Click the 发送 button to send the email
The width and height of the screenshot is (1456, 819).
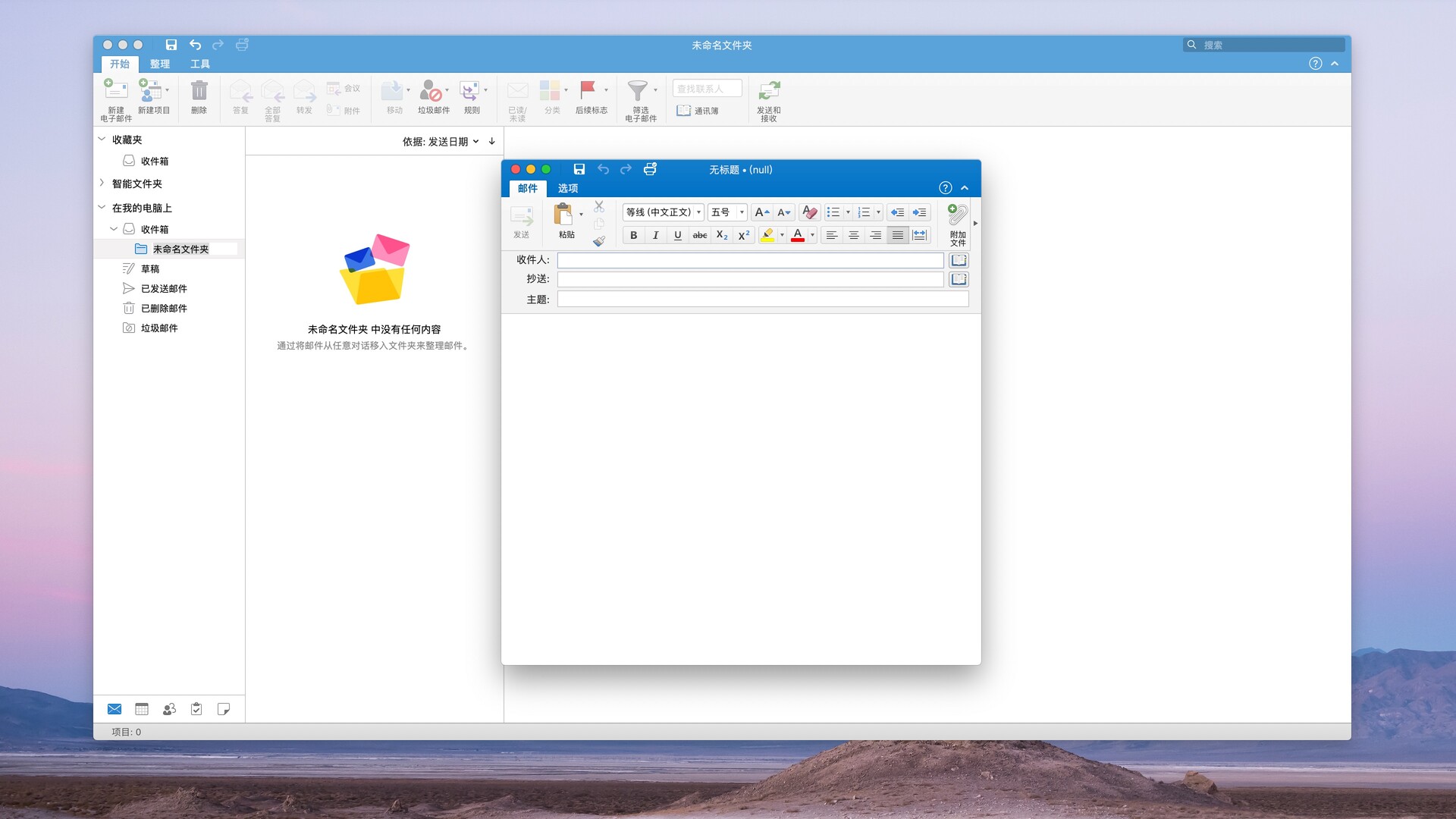[522, 222]
